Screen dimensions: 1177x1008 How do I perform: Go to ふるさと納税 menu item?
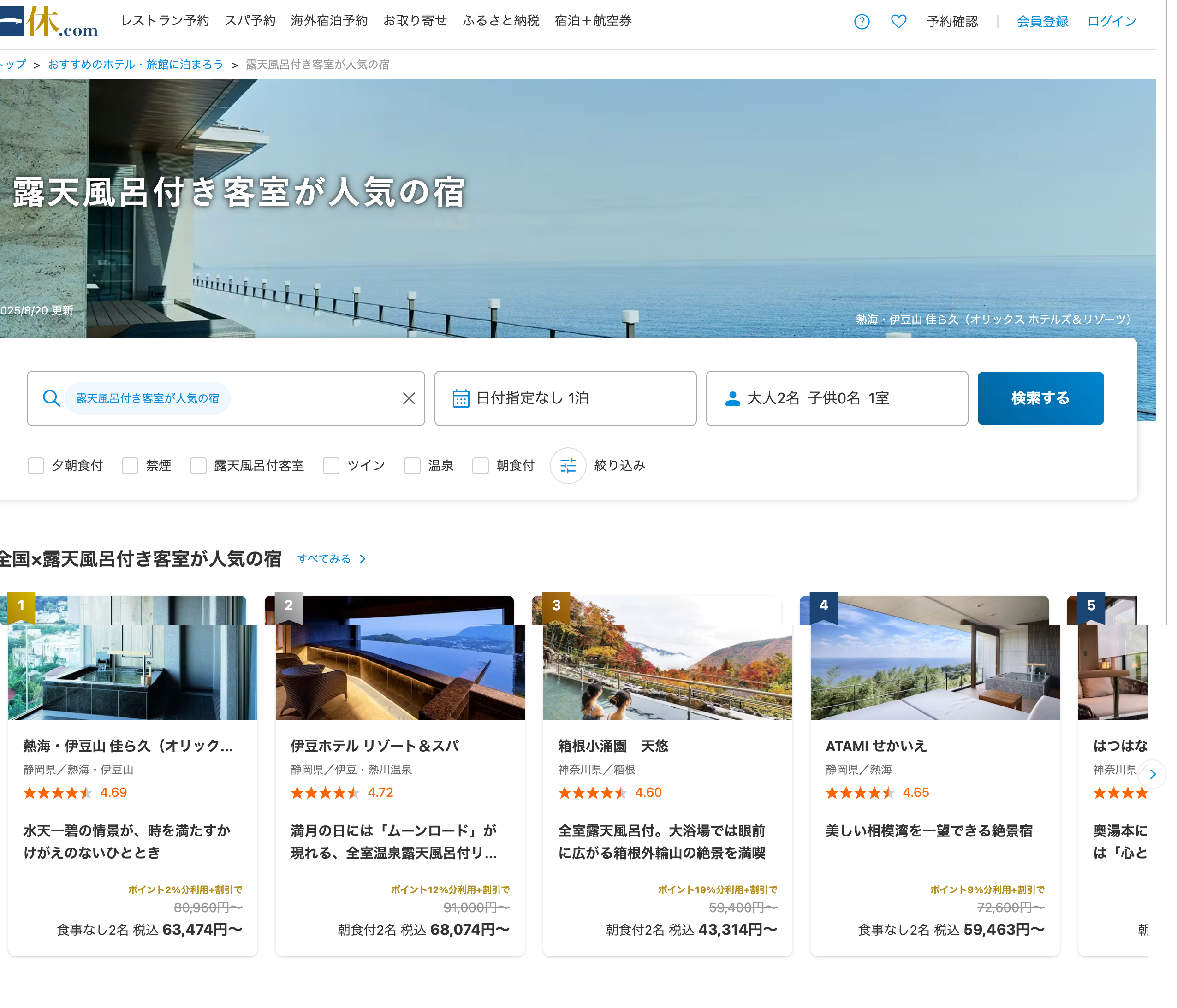point(500,21)
